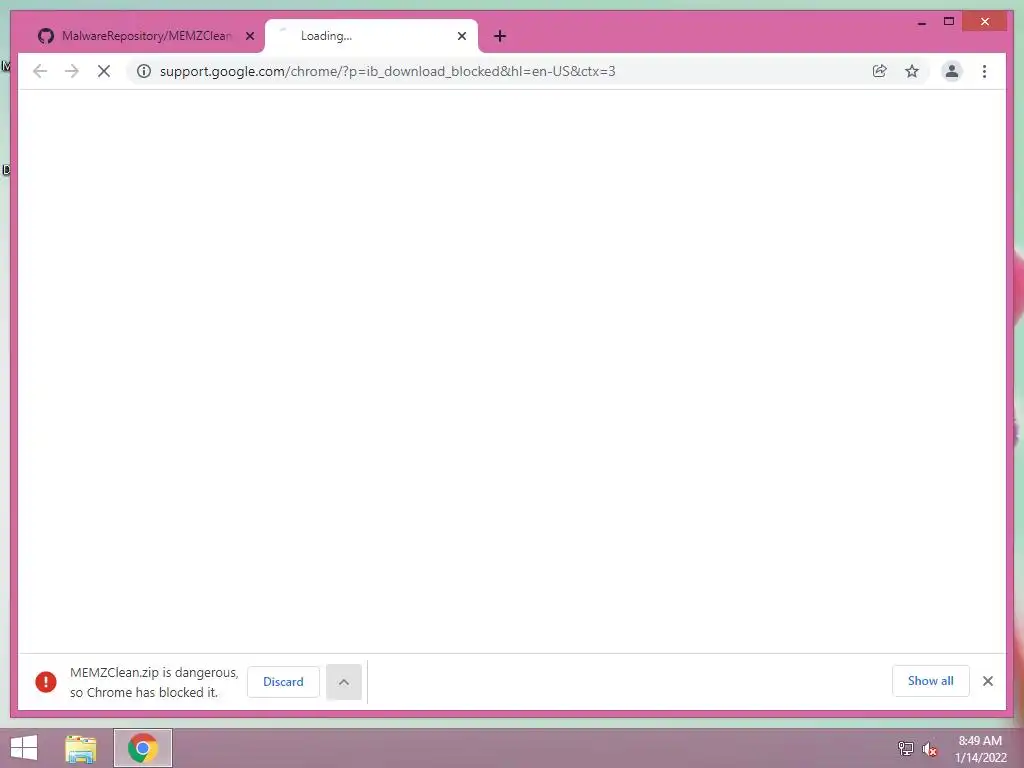This screenshot has width=1024, height=768.
Task: Click the 'MEMZClean.zip is dangerous' message
Action: click(154, 682)
